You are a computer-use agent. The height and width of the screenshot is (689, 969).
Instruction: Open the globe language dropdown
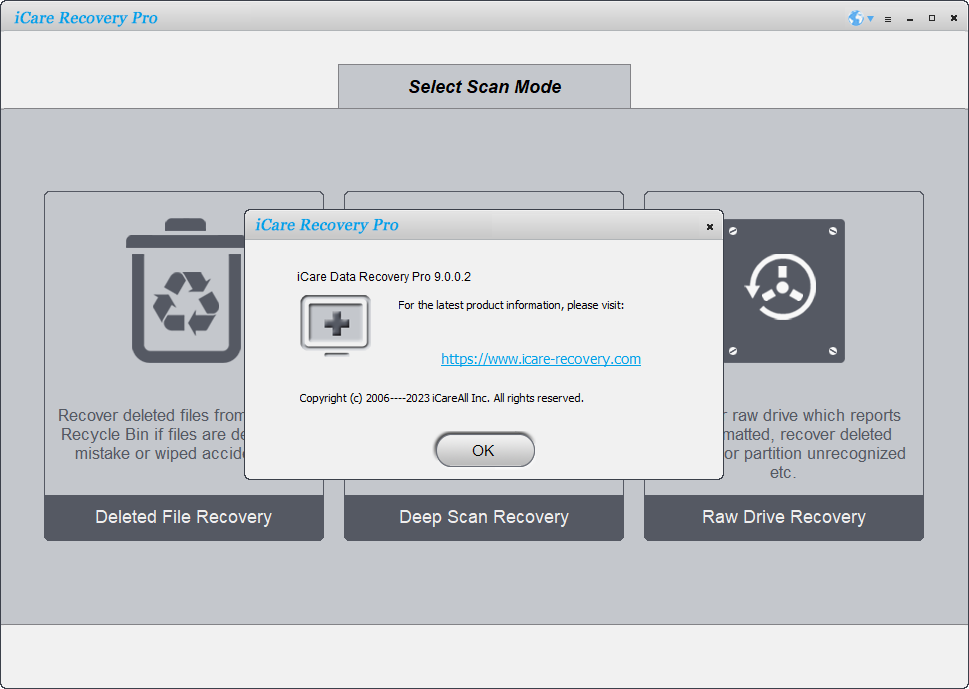pyautogui.click(x=860, y=19)
